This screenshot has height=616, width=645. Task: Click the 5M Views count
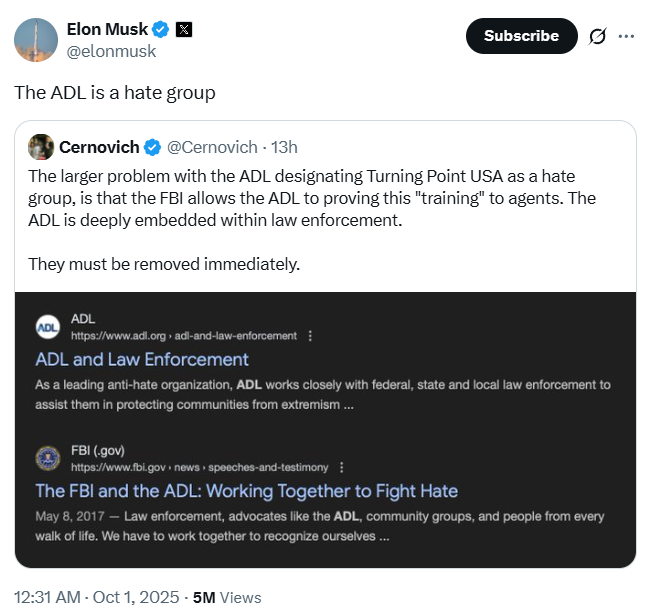(x=227, y=597)
